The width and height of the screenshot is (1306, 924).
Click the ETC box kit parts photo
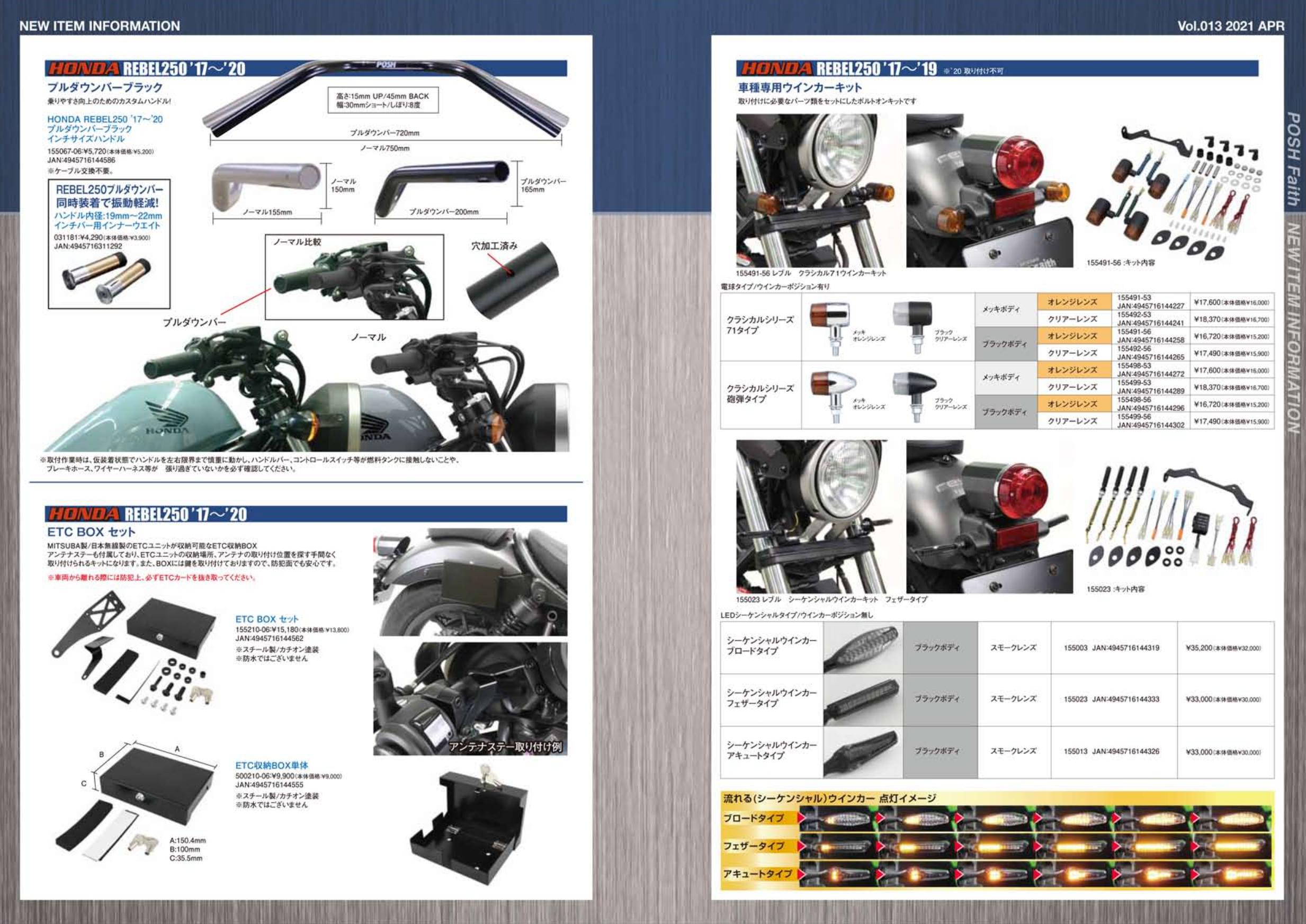pyautogui.click(x=135, y=652)
